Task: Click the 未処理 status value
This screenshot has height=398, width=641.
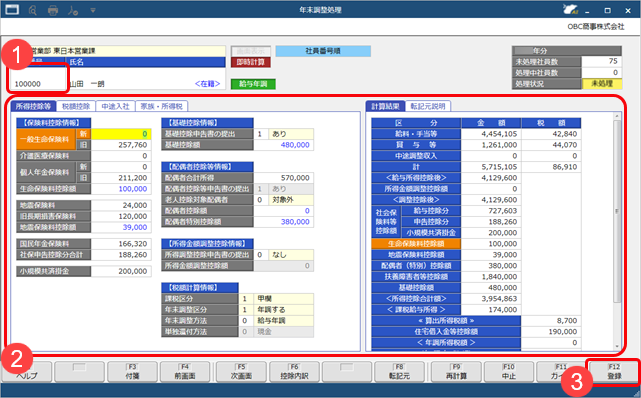Action: pos(602,84)
